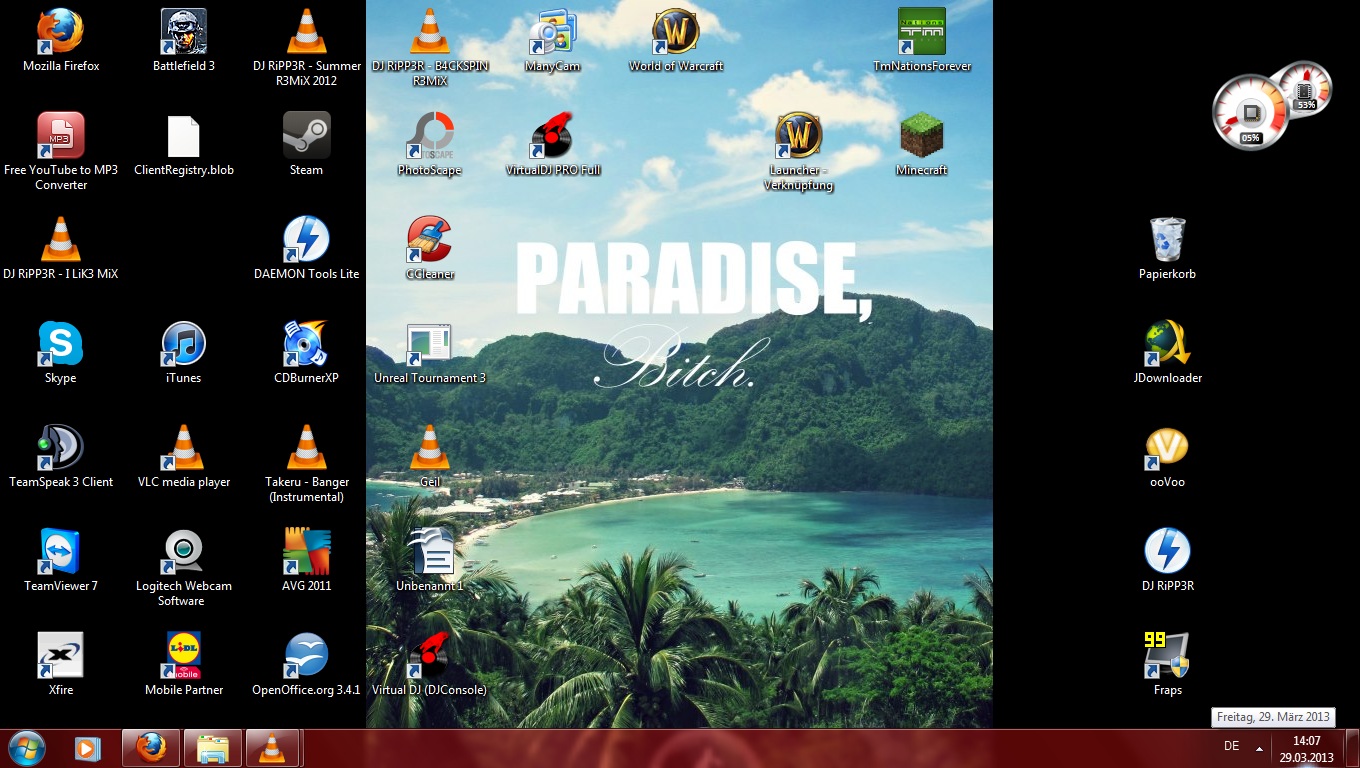Click the Minecraft grass block icon
1360x768 pixels.
(921, 137)
